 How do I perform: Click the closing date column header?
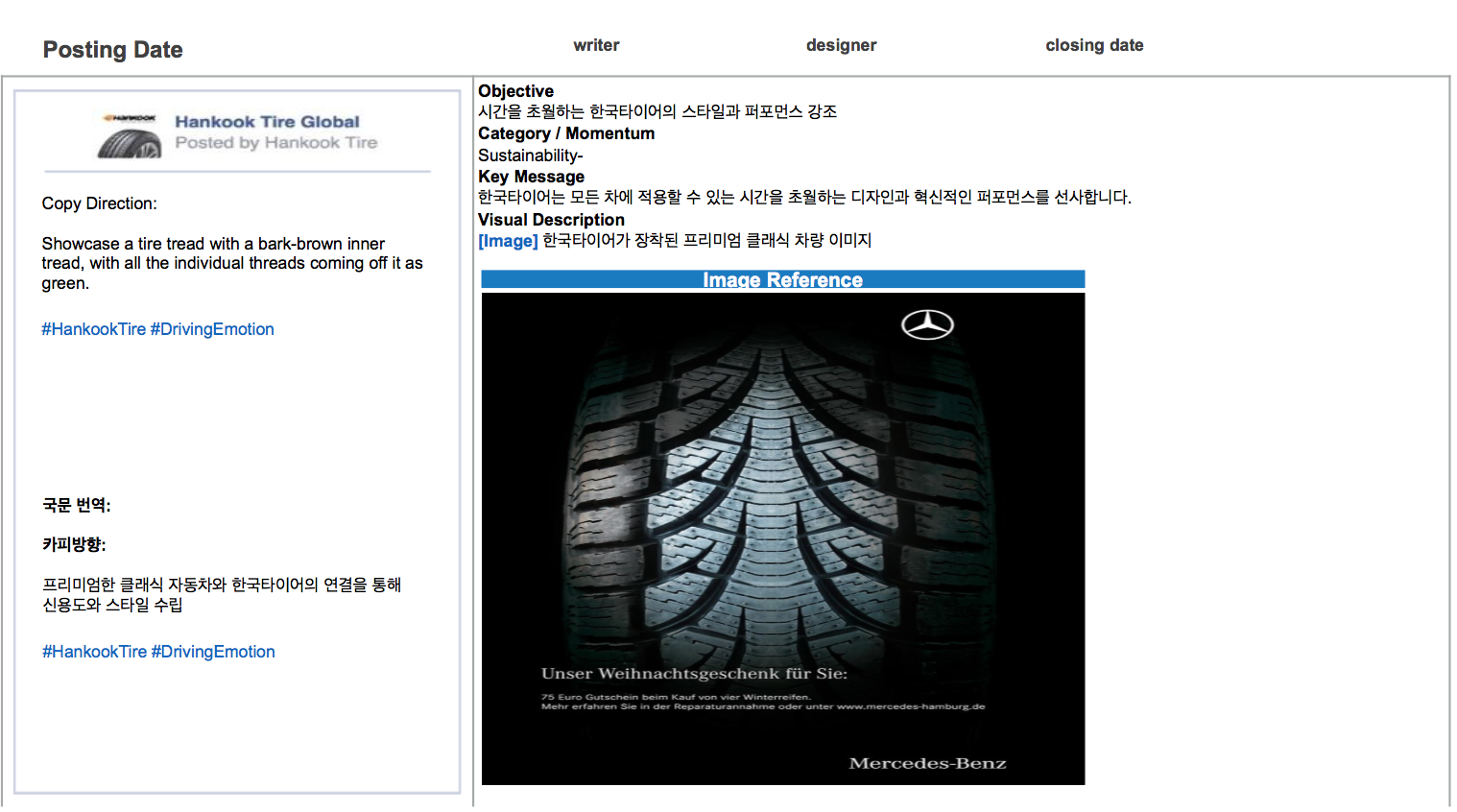pyautogui.click(x=1094, y=45)
